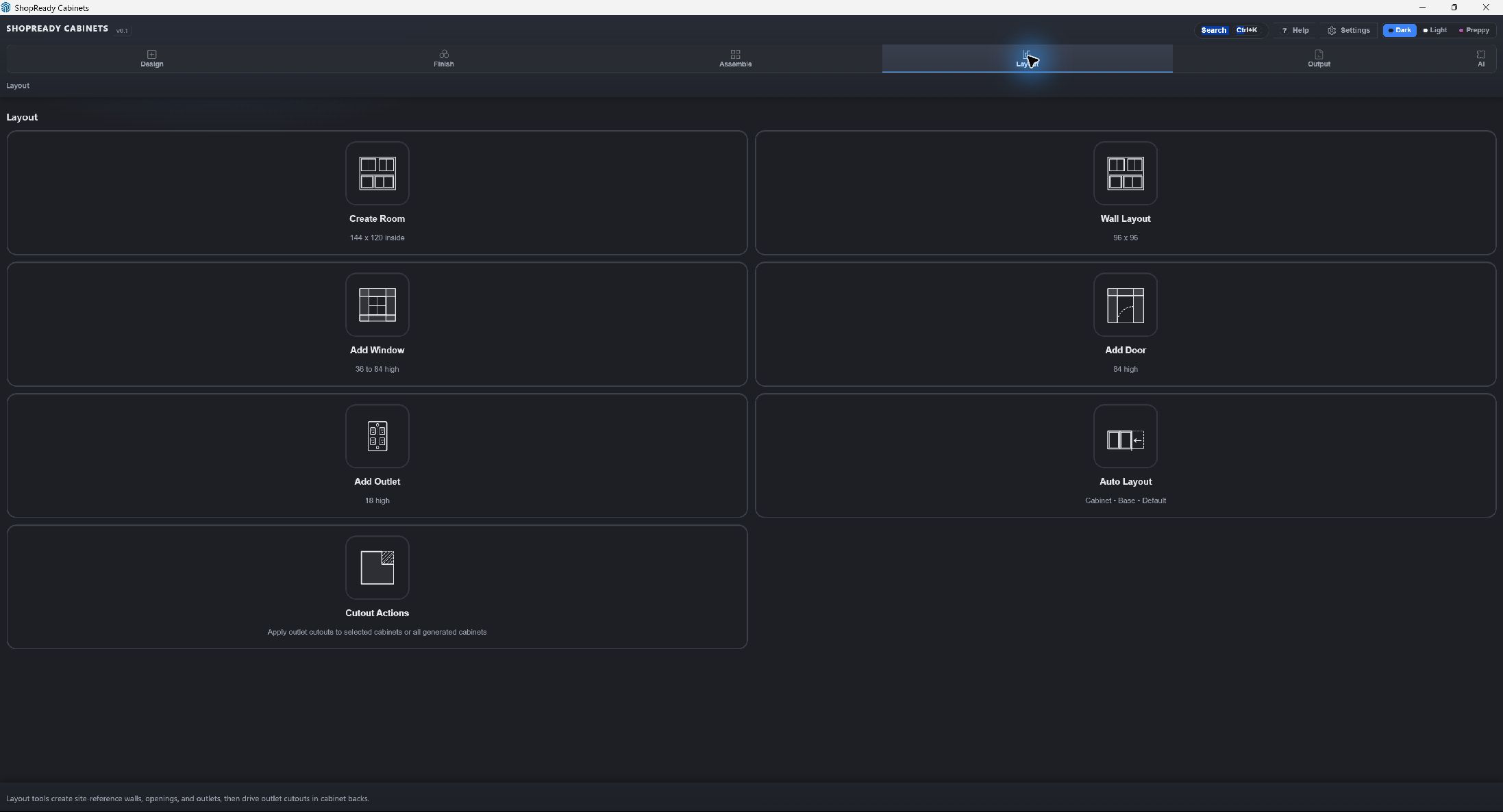Open the Cutout Actions tool icon
The image size is (1503, 812).
coord(377,568)
